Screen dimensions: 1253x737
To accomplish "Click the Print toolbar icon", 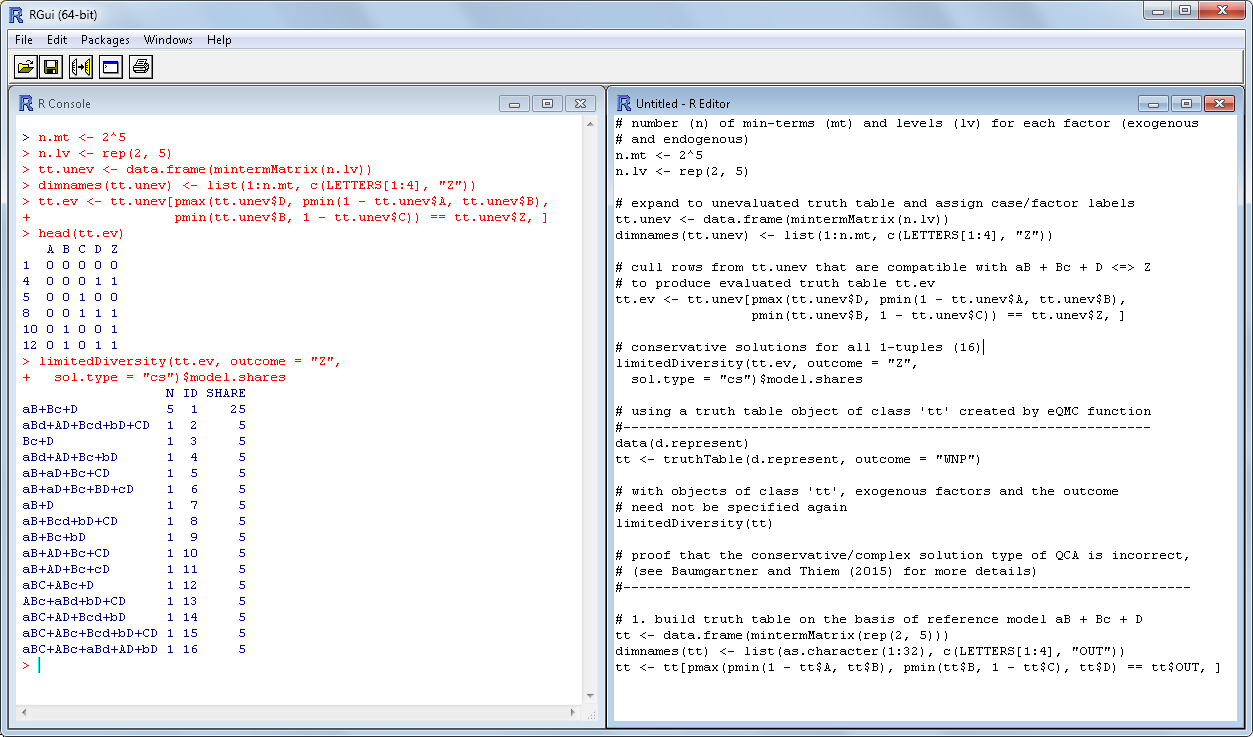I will click(x=140, y=67).
